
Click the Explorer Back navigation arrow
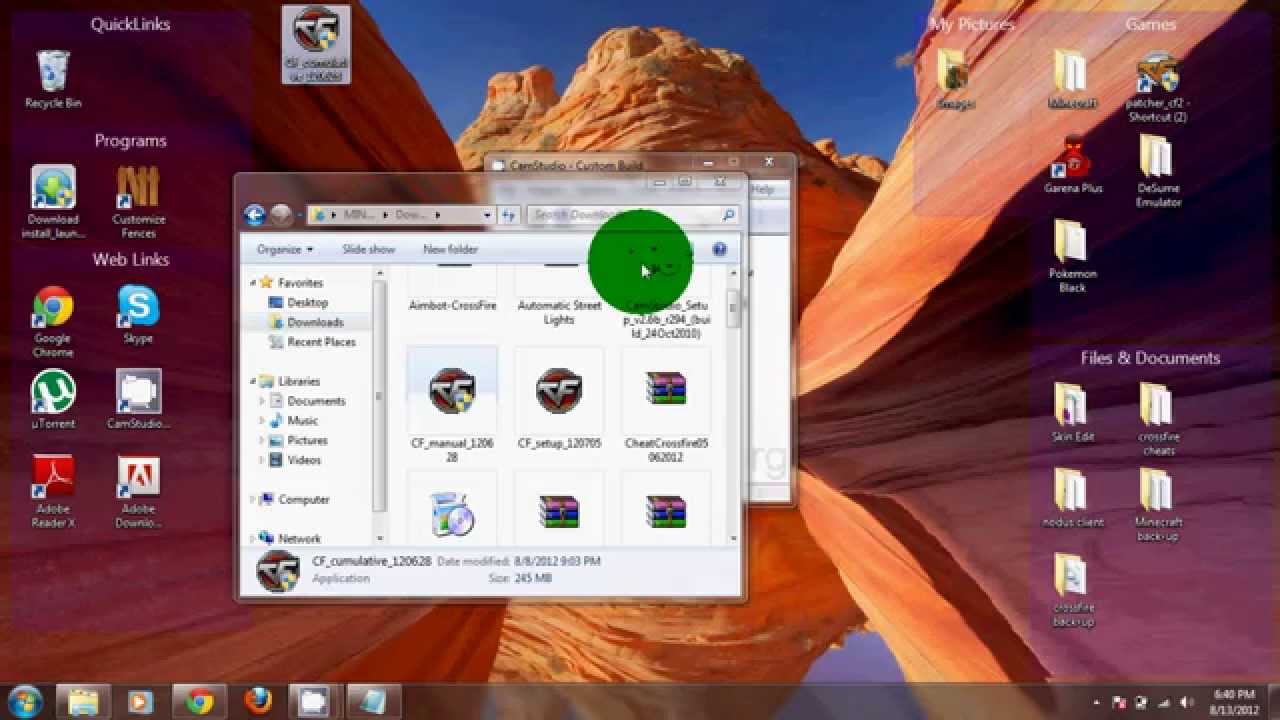pyautogui.click(x=254, y=215)
